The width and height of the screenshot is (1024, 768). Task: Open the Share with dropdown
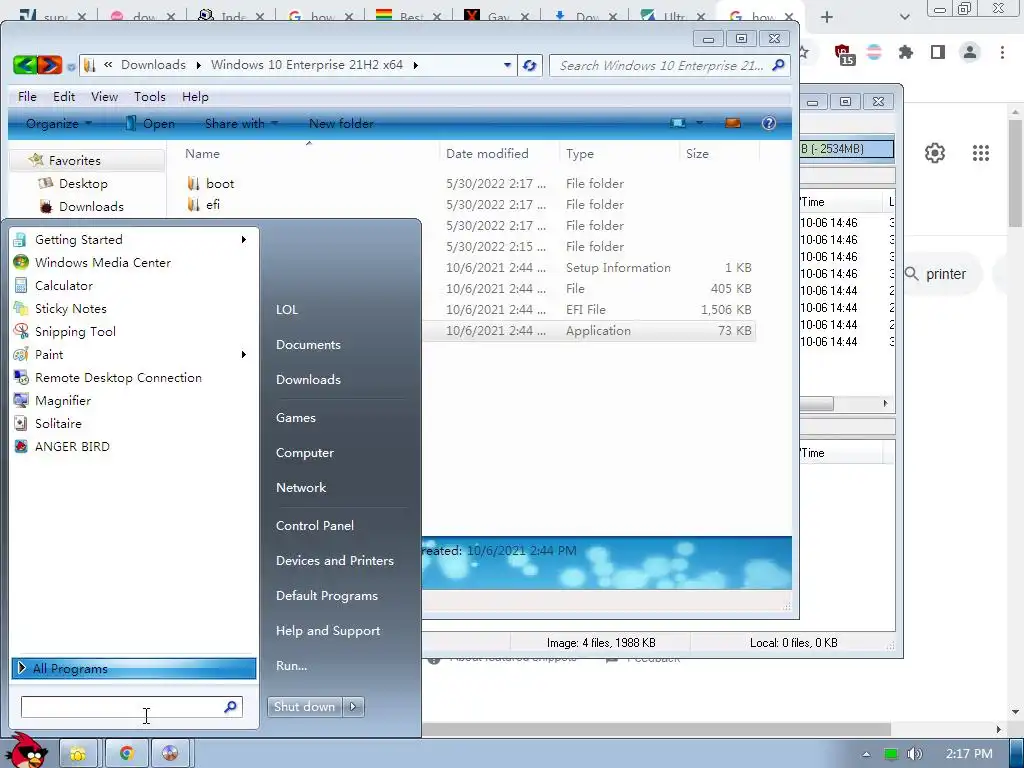click(241, 123)
